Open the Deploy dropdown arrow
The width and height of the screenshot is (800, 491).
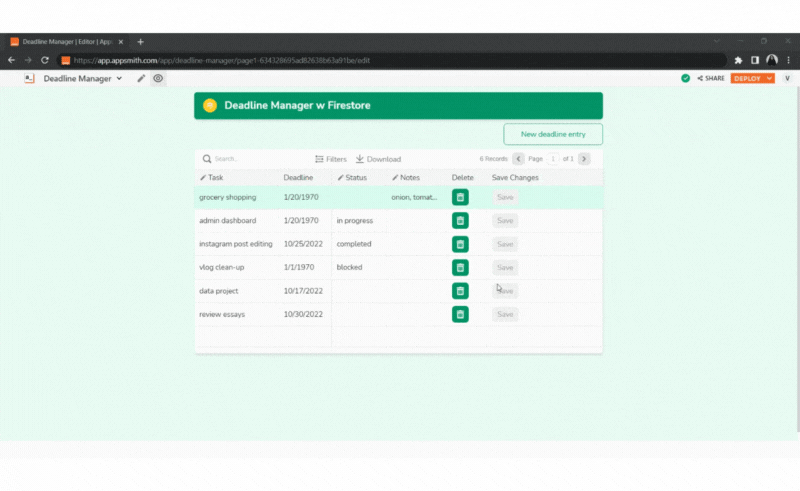tap(769, 78)
